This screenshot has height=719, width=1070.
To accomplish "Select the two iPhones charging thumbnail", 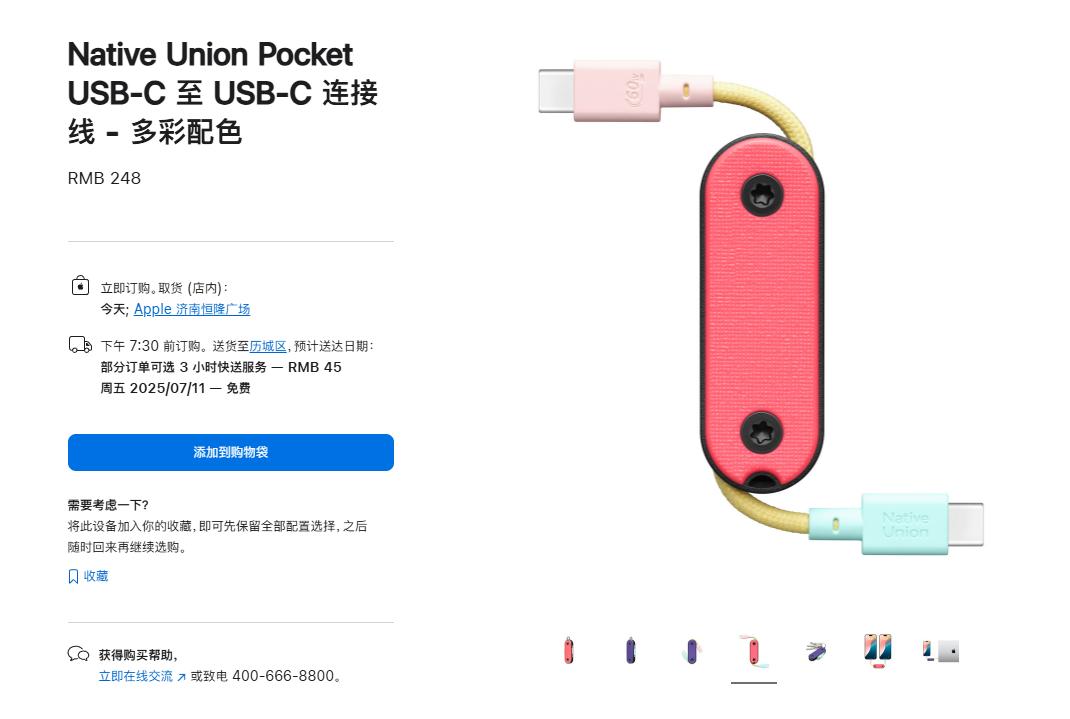I will [878, 651].
